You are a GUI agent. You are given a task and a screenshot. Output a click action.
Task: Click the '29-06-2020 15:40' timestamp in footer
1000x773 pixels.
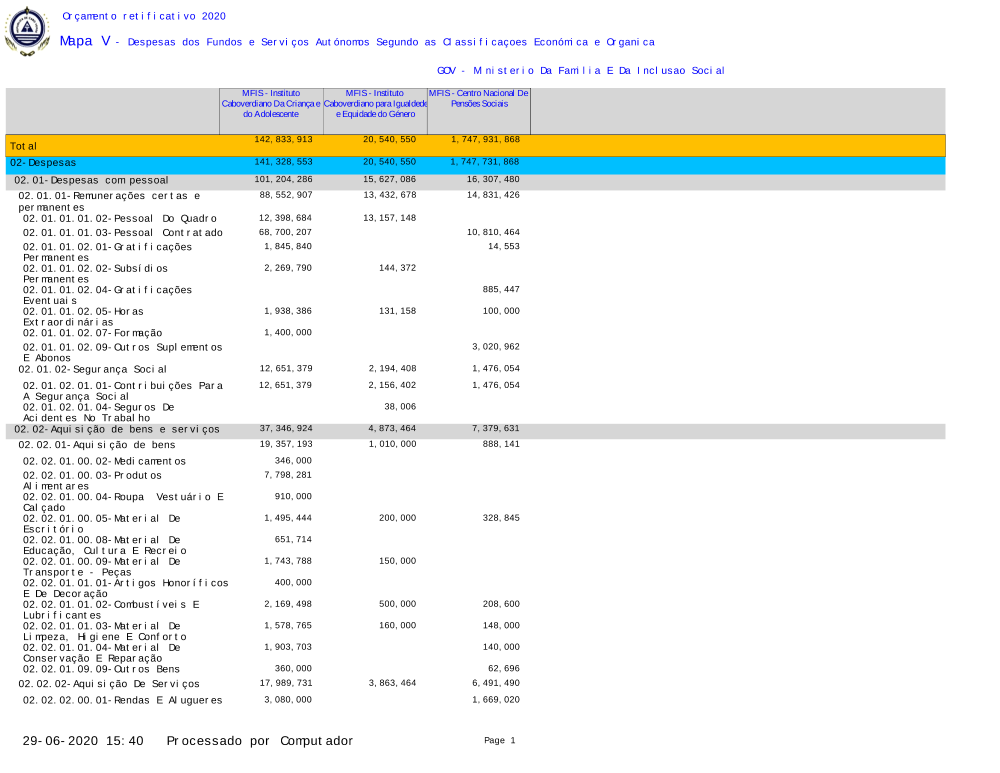tap(84, 741)
